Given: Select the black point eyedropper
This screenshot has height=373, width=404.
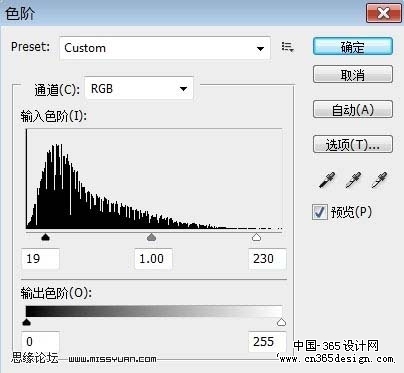Looking at the screenshot, I should pyautogui.click(x=327, y=180).
